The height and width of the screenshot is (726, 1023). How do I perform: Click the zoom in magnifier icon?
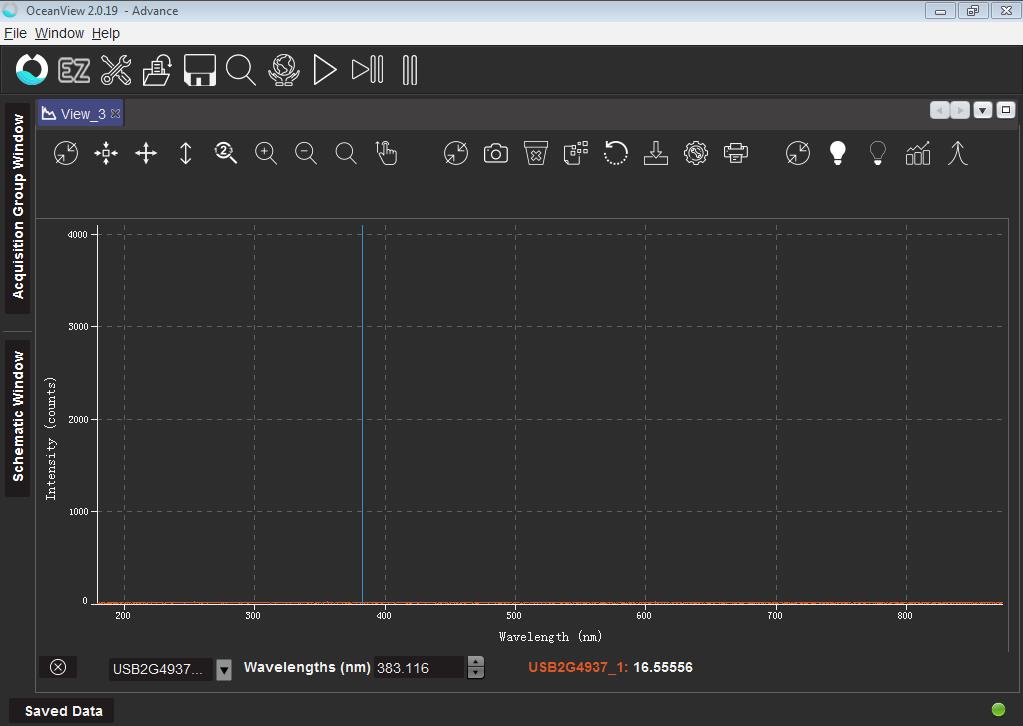coord(266,153)
